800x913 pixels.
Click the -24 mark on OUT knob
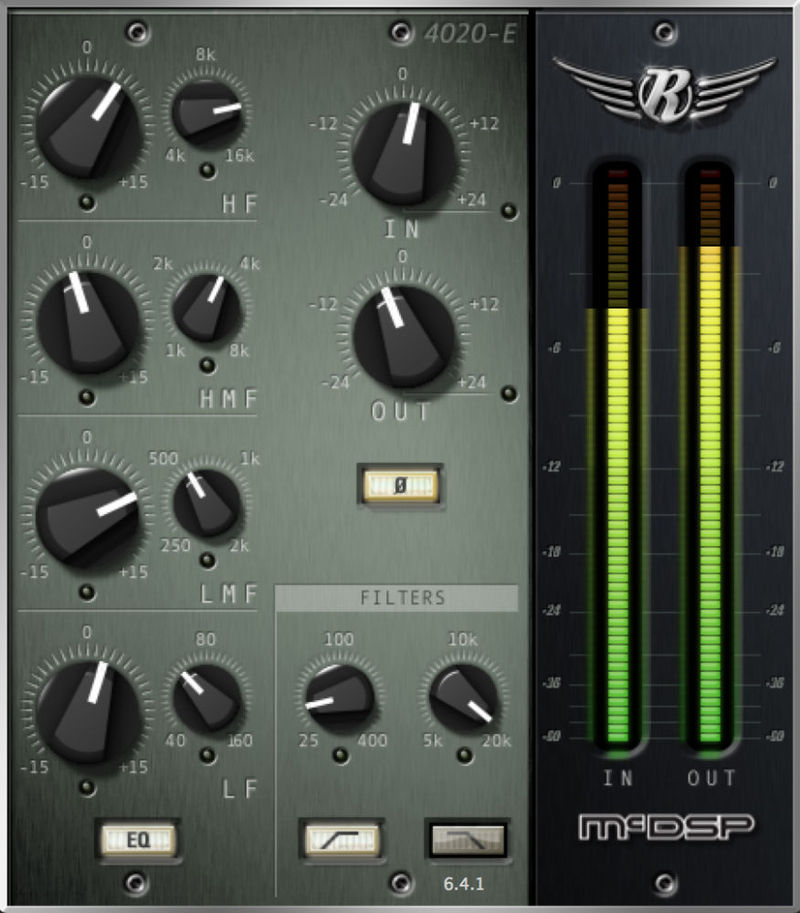pos(335,383)
